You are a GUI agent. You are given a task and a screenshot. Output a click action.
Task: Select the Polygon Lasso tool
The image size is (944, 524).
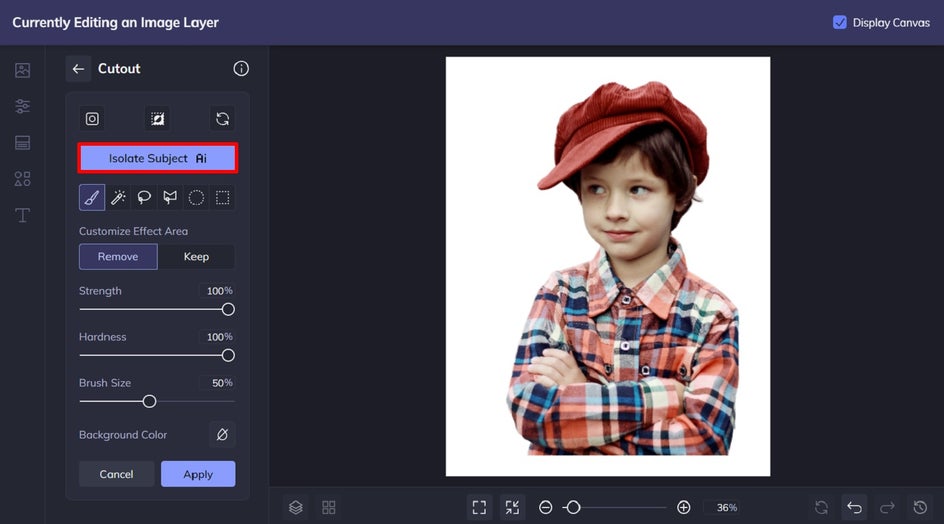click(x=170, y=198)
